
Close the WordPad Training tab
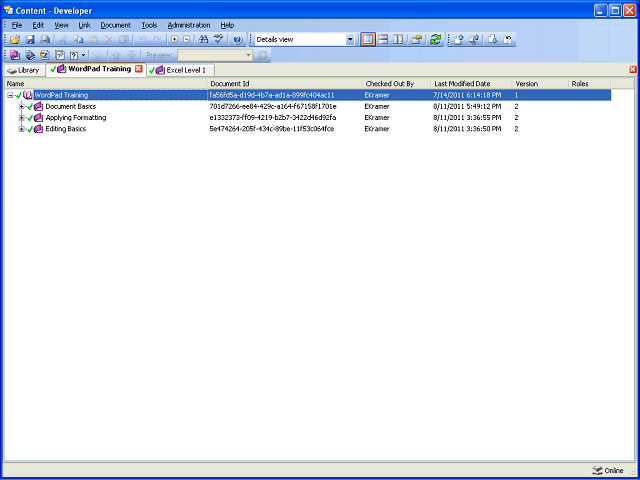click(138, 69)
